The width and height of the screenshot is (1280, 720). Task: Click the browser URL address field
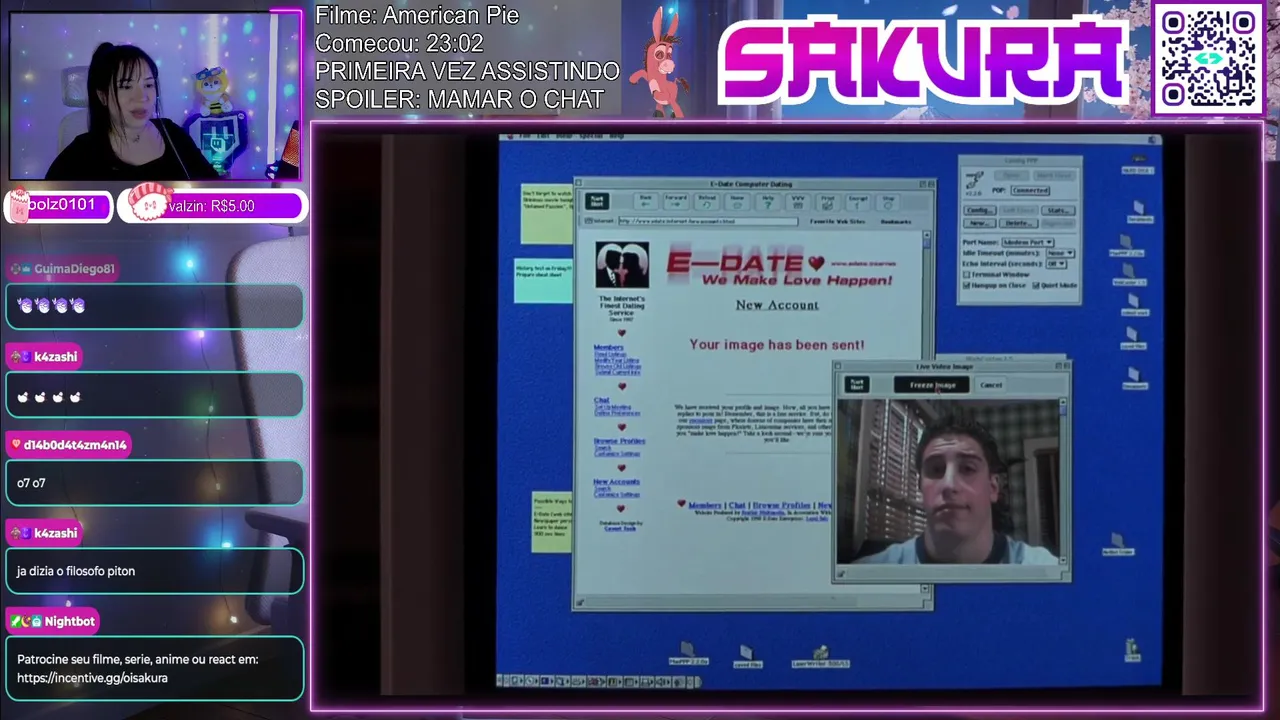pyautogui.click(x=708, y=222)
